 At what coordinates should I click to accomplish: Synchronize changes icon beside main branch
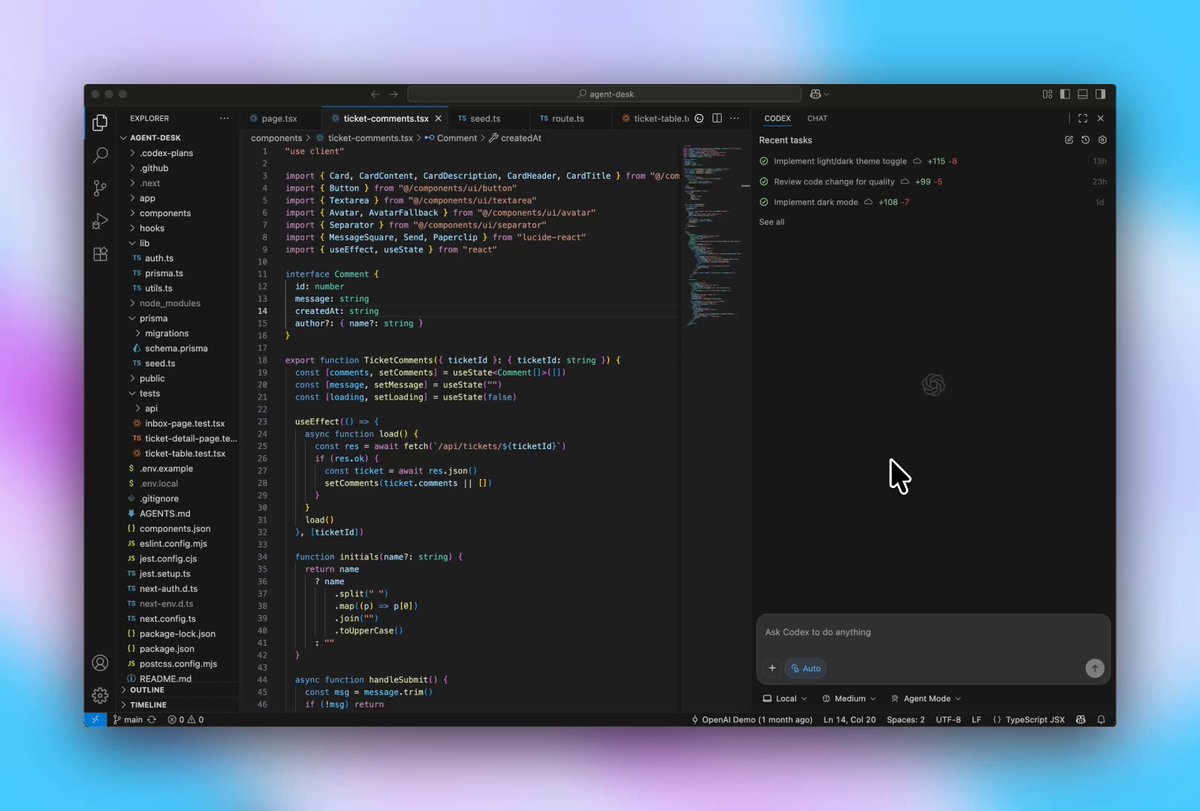[x=152, y=719]
